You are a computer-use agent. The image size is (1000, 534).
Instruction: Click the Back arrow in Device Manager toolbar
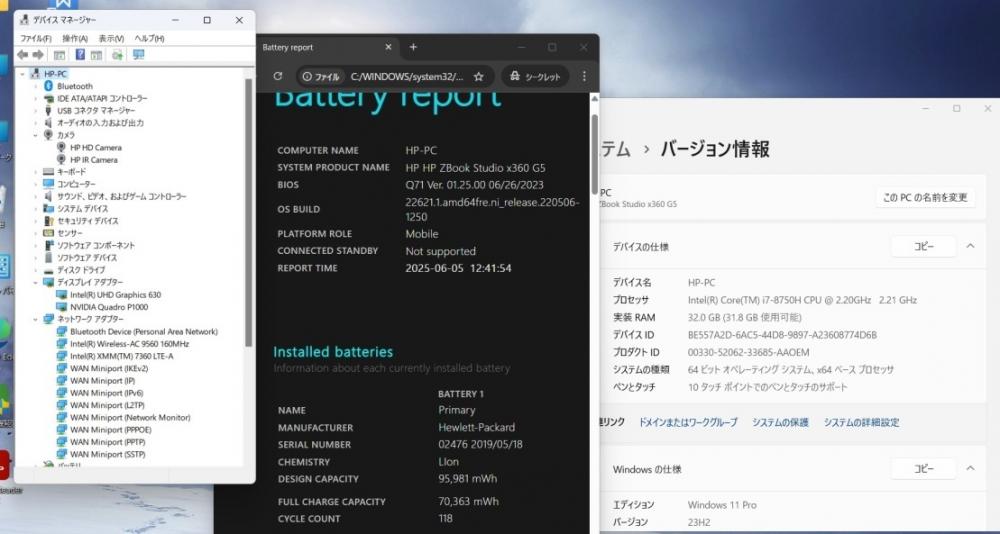22,55
